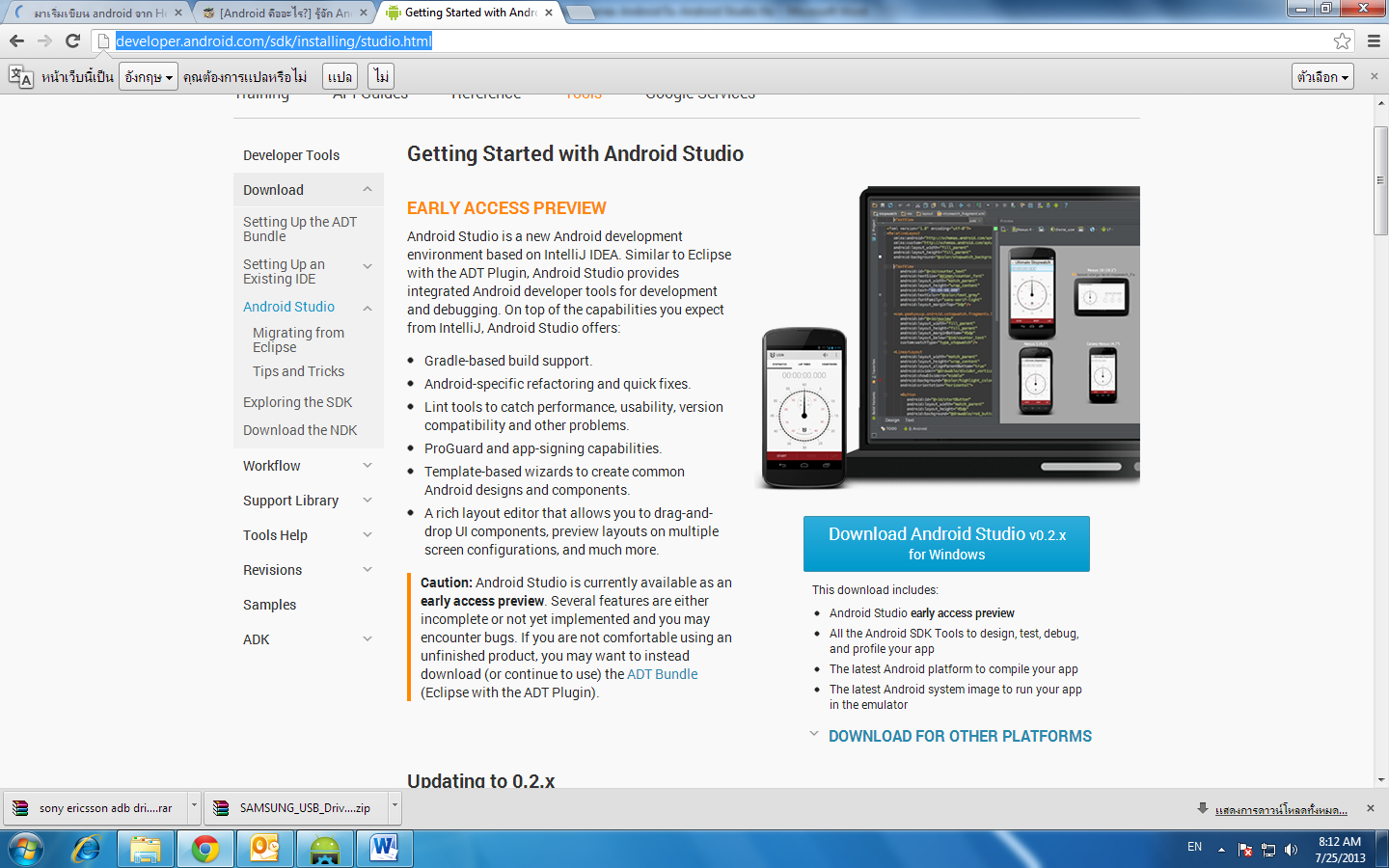Viewport: 1389px width, 868px height.
Task: Bookmark page with the star icon
Action: coord(1342,41)
